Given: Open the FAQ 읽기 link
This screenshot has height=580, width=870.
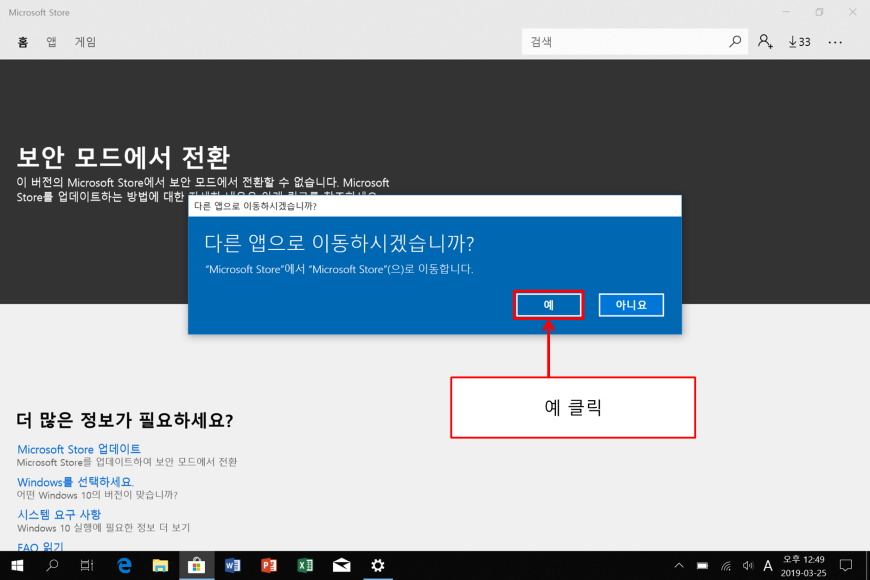Looking at the screenshot, I should (40, 547).
